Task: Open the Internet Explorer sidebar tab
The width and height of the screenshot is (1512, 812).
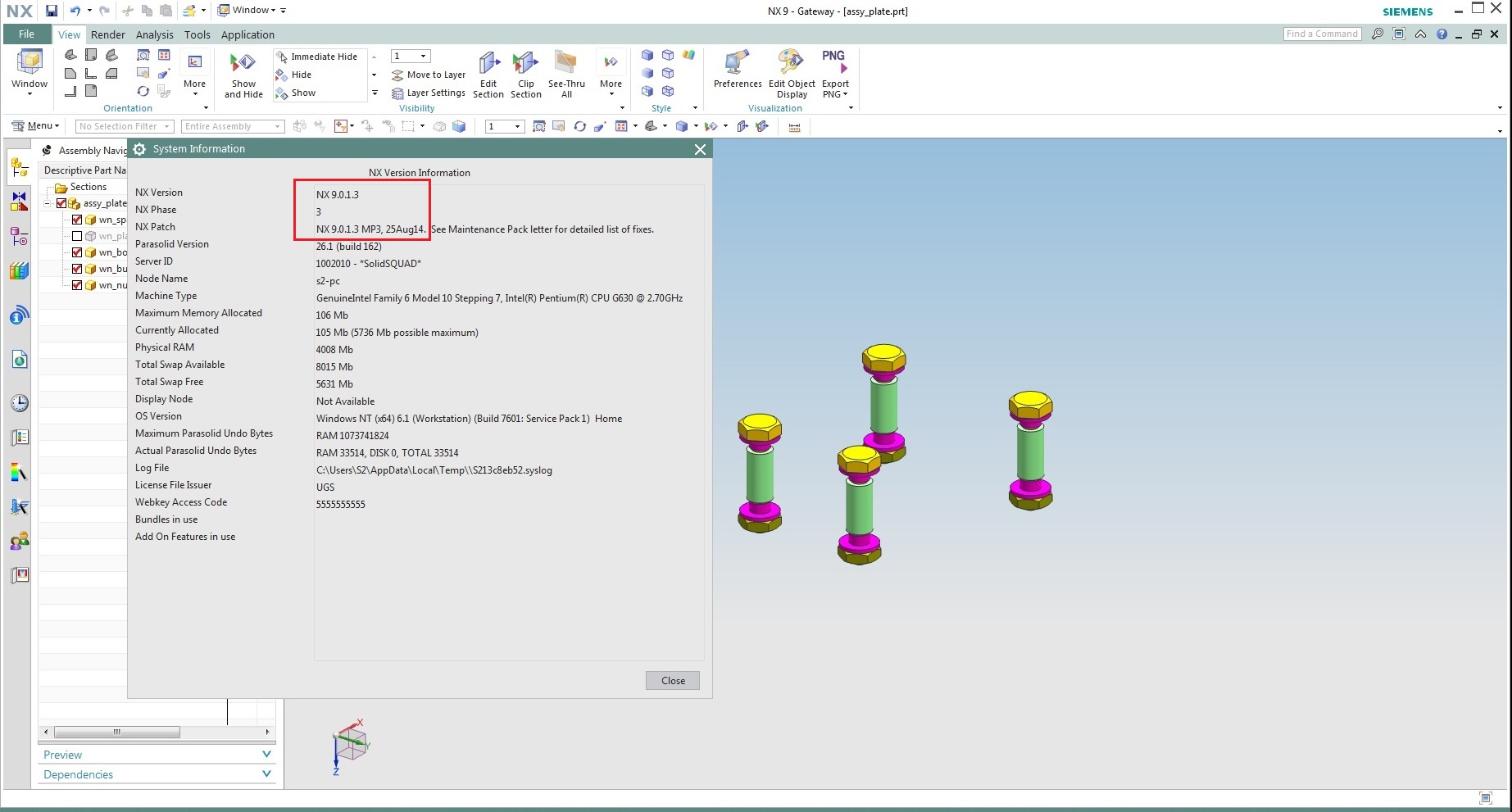Action: [20, 359]
